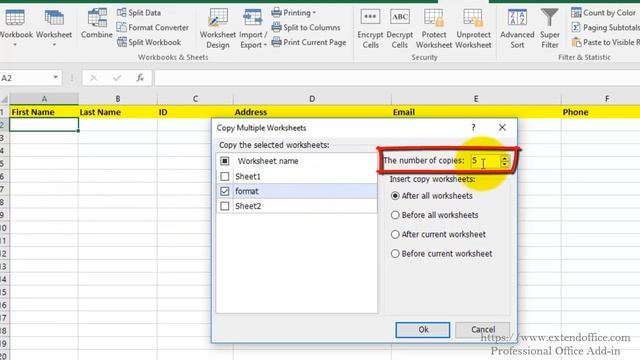The height and width of the screenshot is (360, 640).
Task: Click the First Name header cell
Action: click(44, 112)
